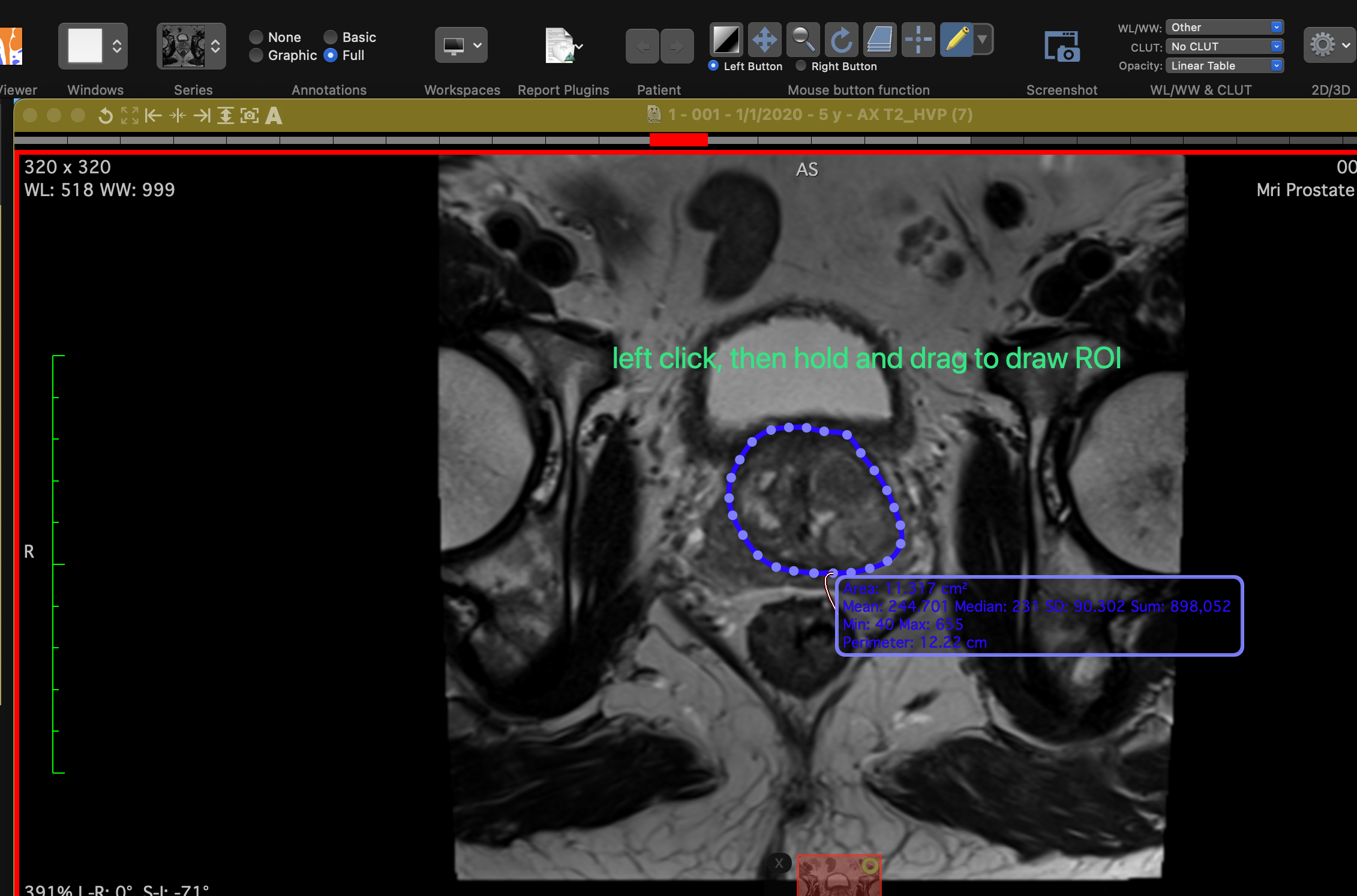Choose Right Button mouse function
Screen dimensions: 1357x896
point(801,65)
